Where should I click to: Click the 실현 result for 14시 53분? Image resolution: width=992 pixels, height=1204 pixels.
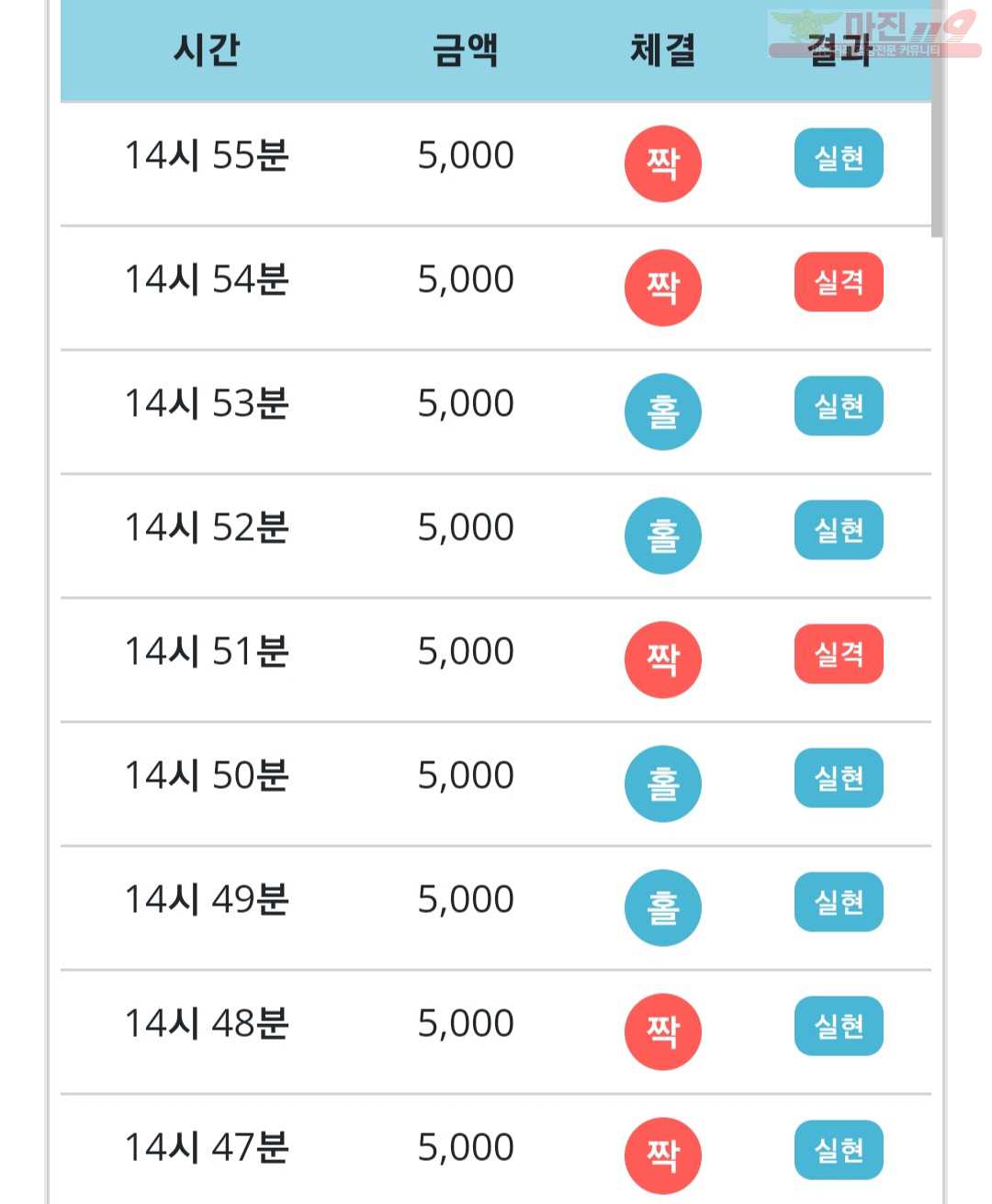(x=839, y=406)
